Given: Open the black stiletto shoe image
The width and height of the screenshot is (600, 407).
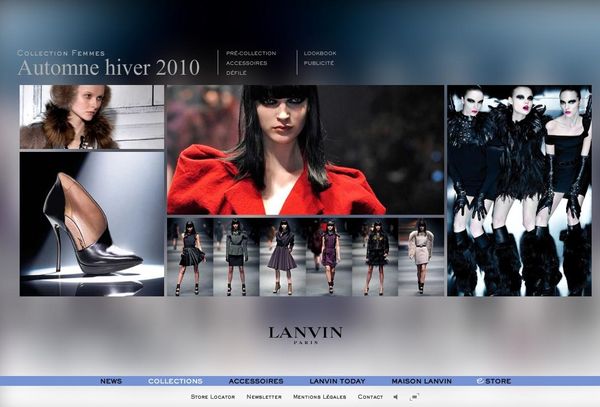Looking at the screenshot, I should [92, 224].
